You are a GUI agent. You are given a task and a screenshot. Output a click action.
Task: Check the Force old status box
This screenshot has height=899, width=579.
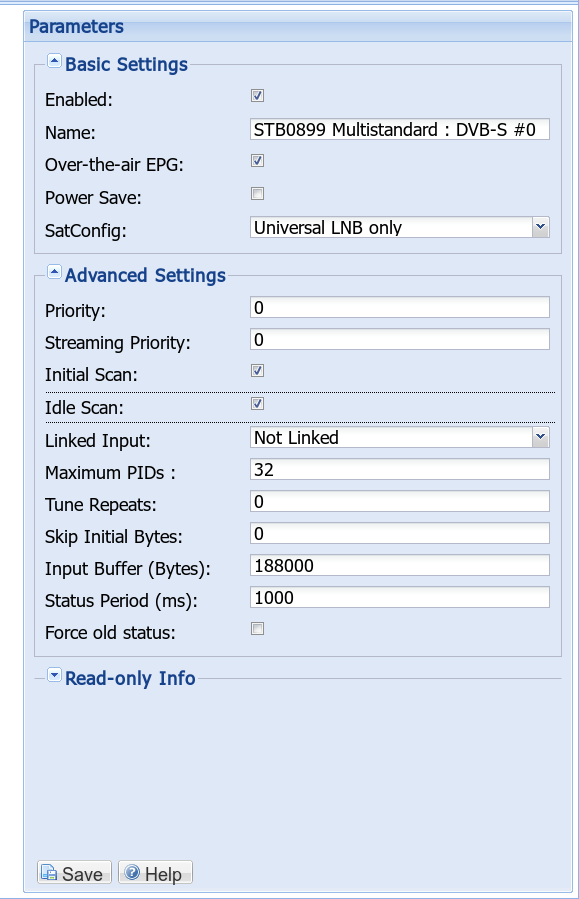[x=257, y=629]
